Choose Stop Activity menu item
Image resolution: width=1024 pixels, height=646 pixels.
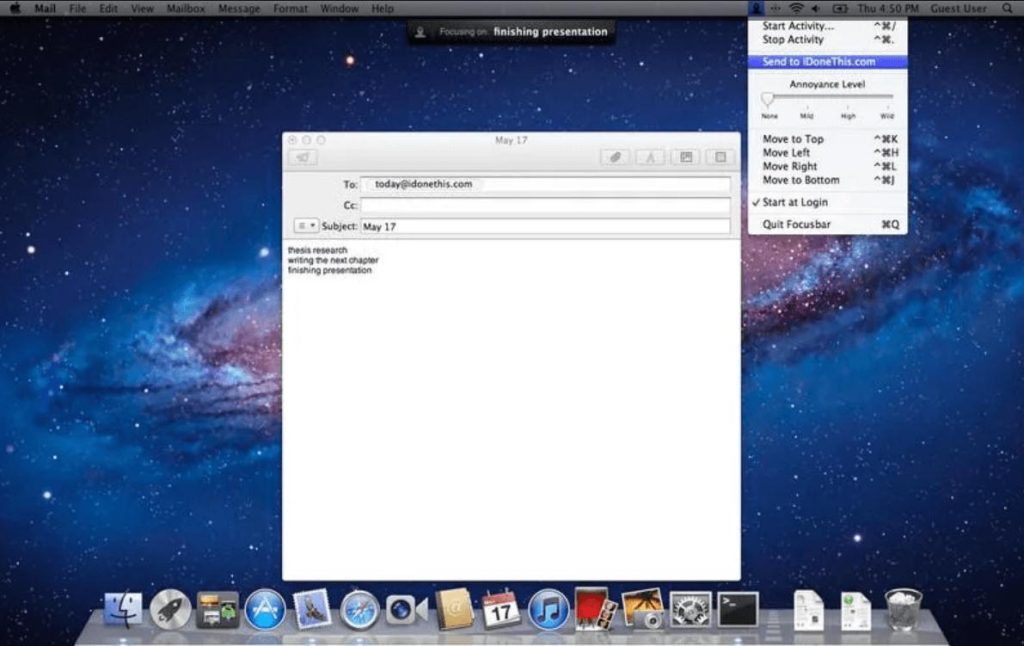827,40
